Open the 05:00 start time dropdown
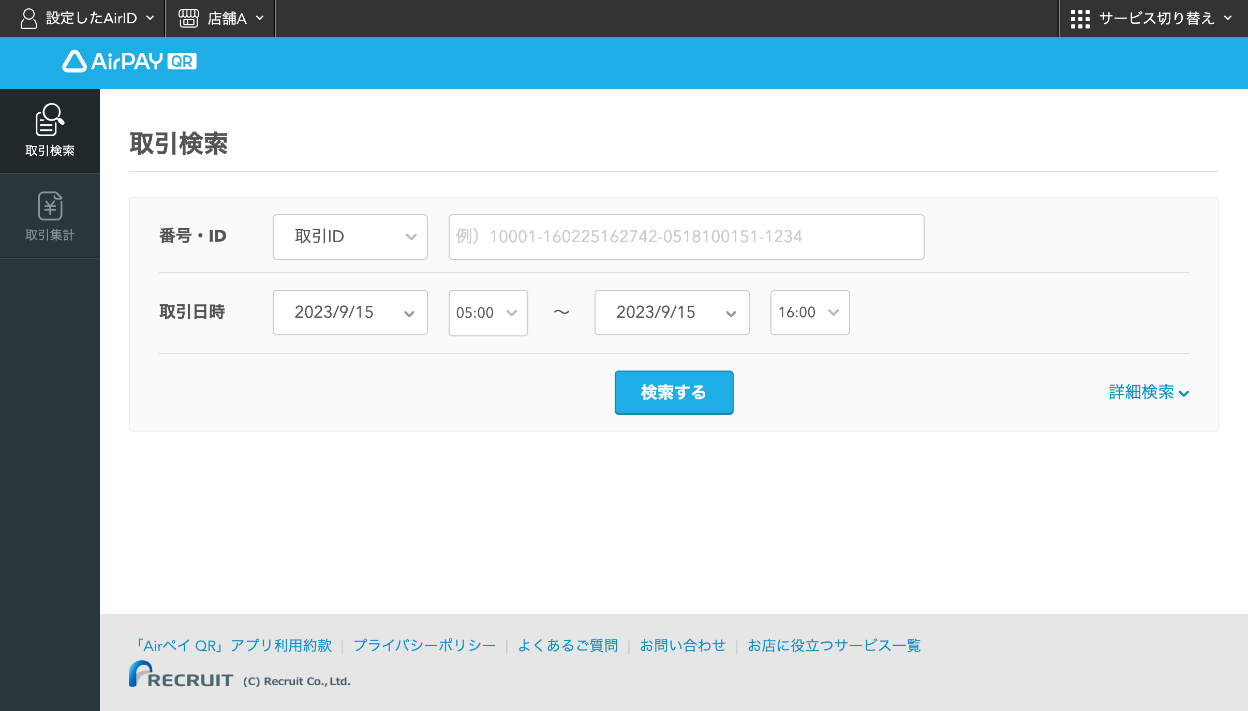This screenshot has width=1248, height=711. (488, 312)
